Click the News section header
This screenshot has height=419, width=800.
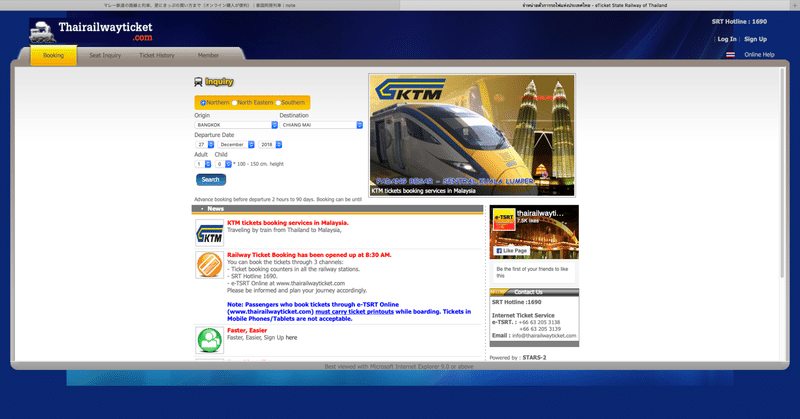tap(337, 209)
